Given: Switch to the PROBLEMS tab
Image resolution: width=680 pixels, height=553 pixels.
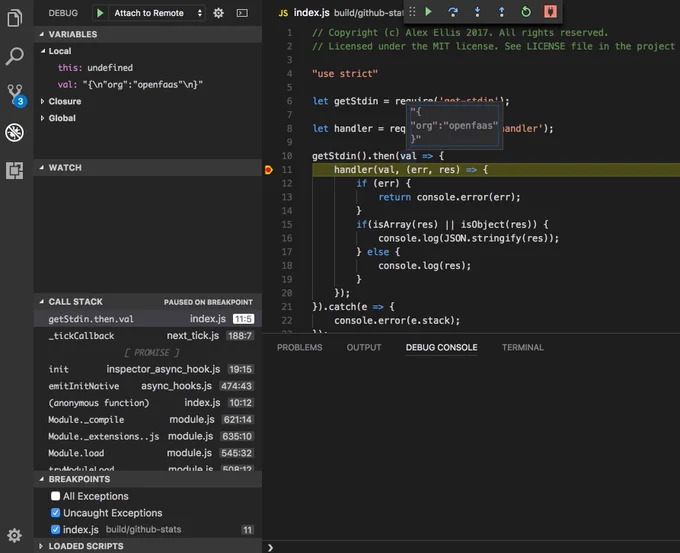Looking at the screenshot, I should pyautogui.click(x=300, y=347).
